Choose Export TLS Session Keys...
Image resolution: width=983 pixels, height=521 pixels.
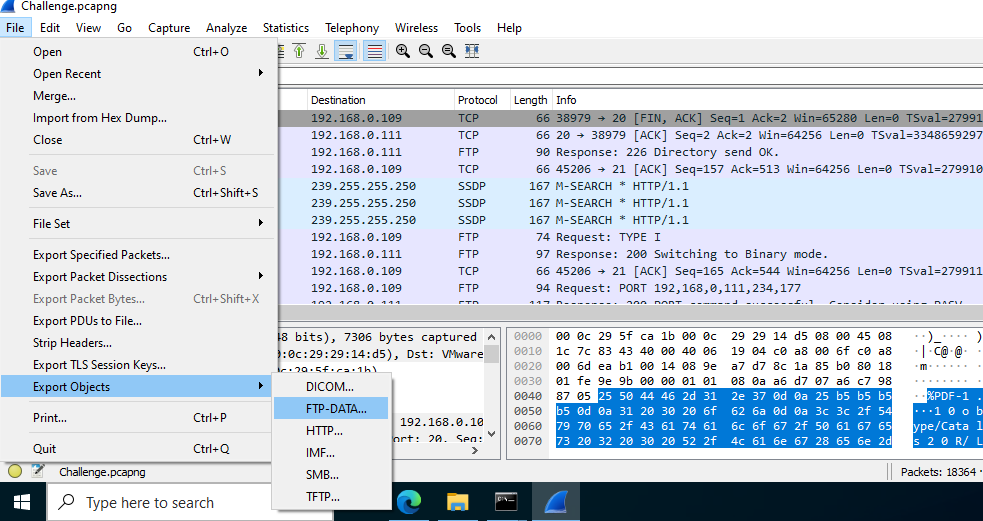pyautogui.click(x=138, y=364)
